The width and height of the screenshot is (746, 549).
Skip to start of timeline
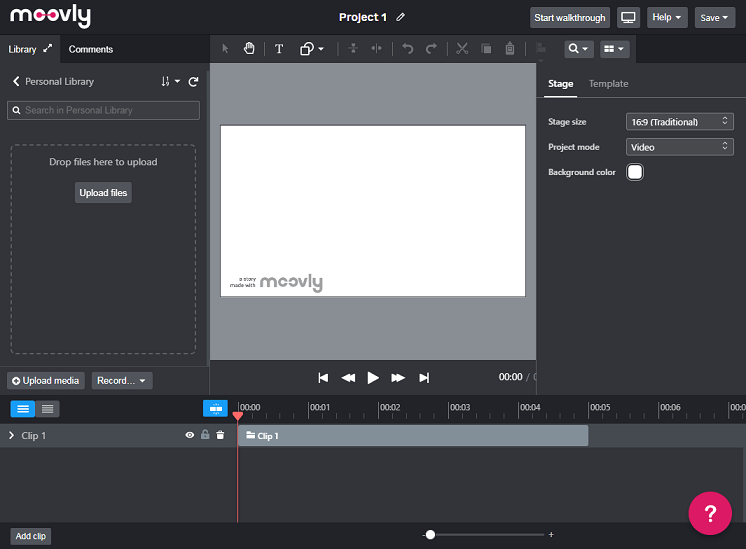(x=323, y=378)
